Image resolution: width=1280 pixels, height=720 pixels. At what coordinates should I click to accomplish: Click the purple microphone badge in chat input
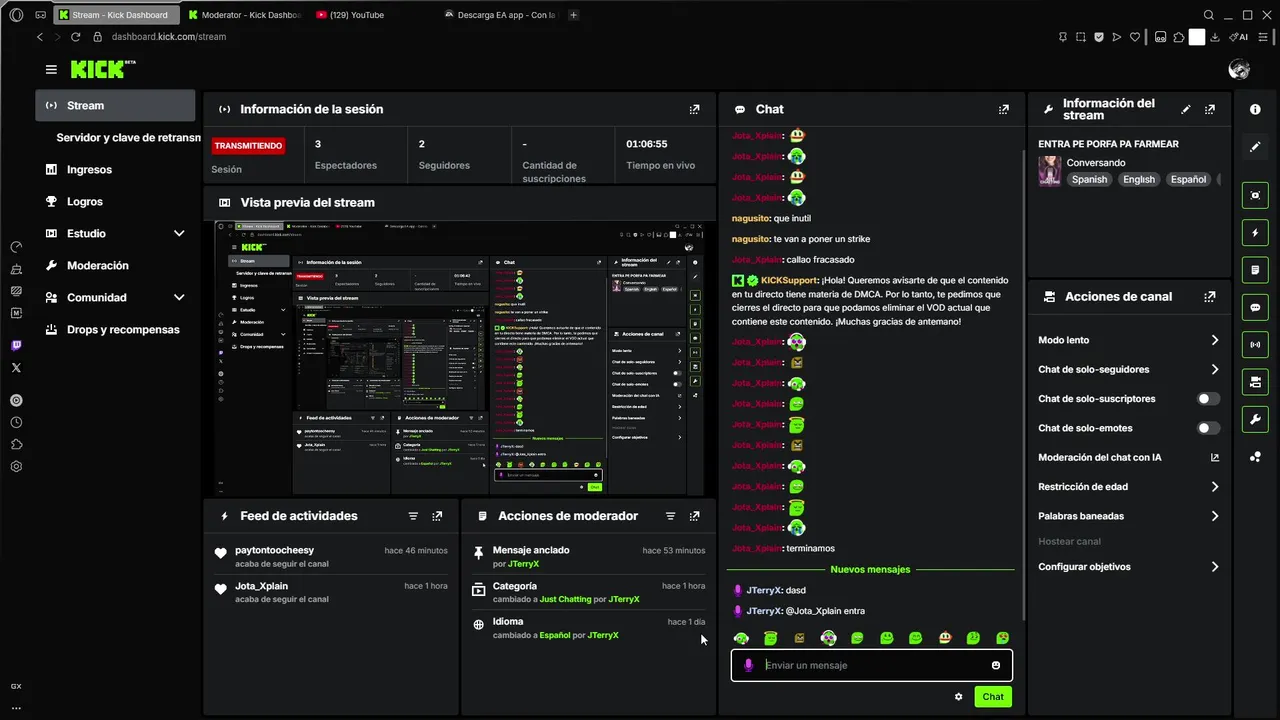point(748,665)
